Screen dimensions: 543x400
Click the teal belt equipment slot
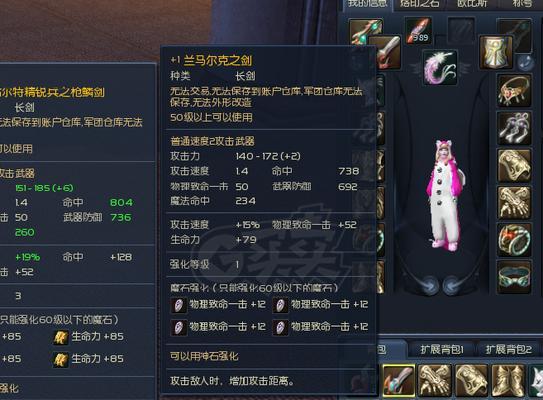pos(514,277)
